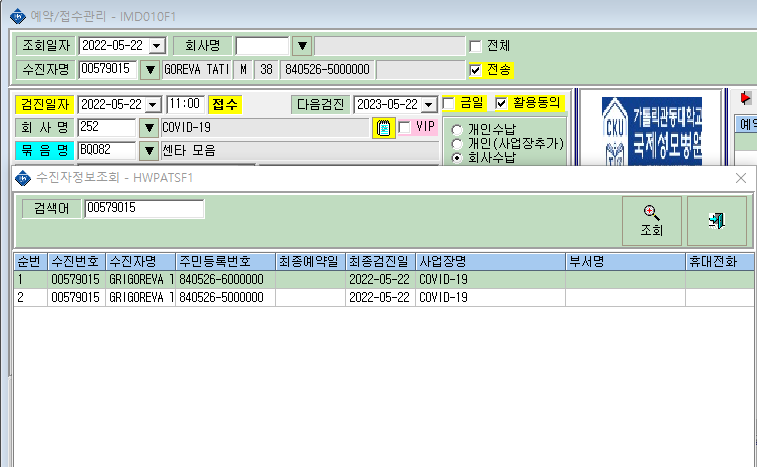Open the 조회일자 date dropdown
This screenshot has width=757, height=467.
pos(156,46)
